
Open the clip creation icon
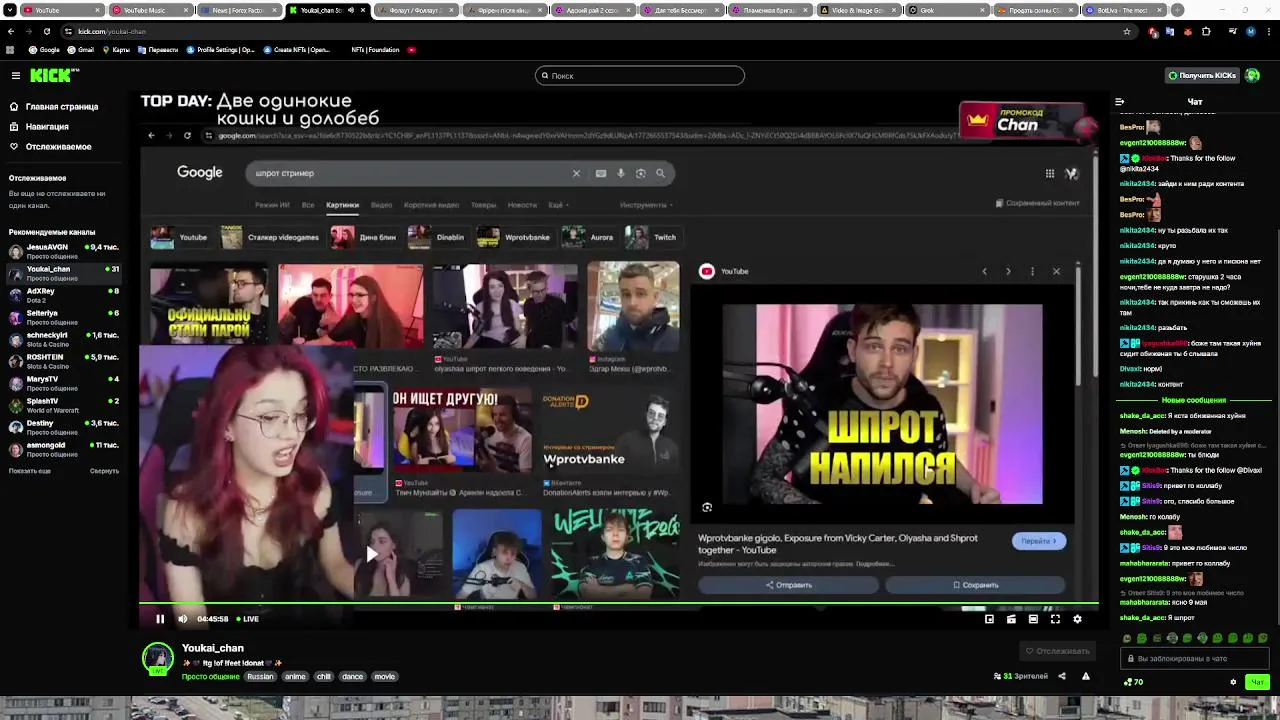pos(1011,619)
